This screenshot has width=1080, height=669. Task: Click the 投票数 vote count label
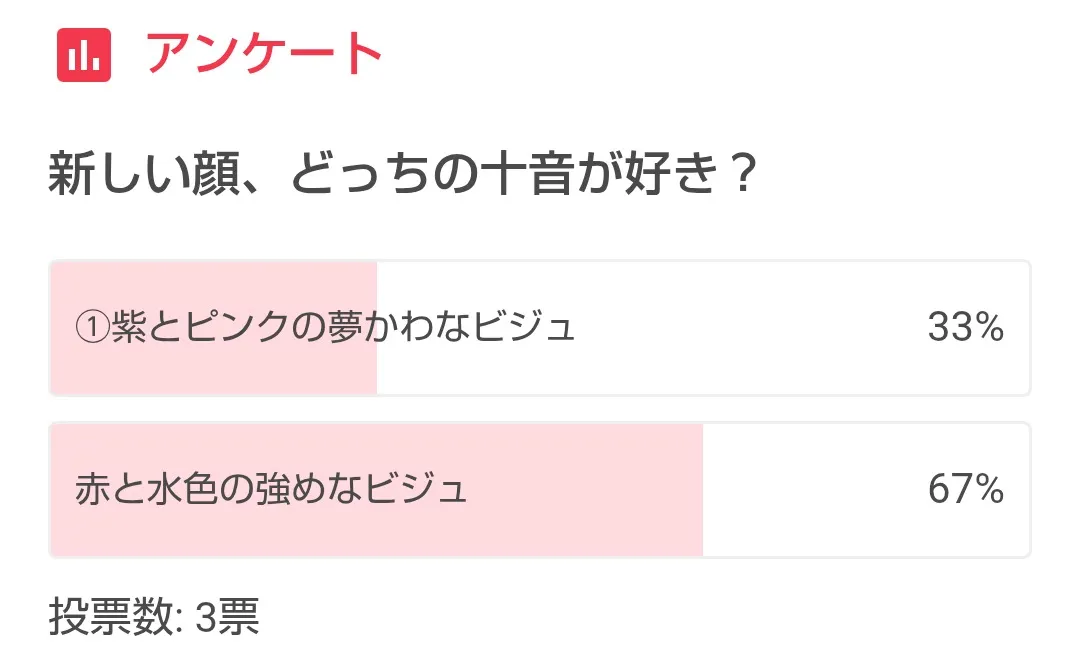[110, 618]
